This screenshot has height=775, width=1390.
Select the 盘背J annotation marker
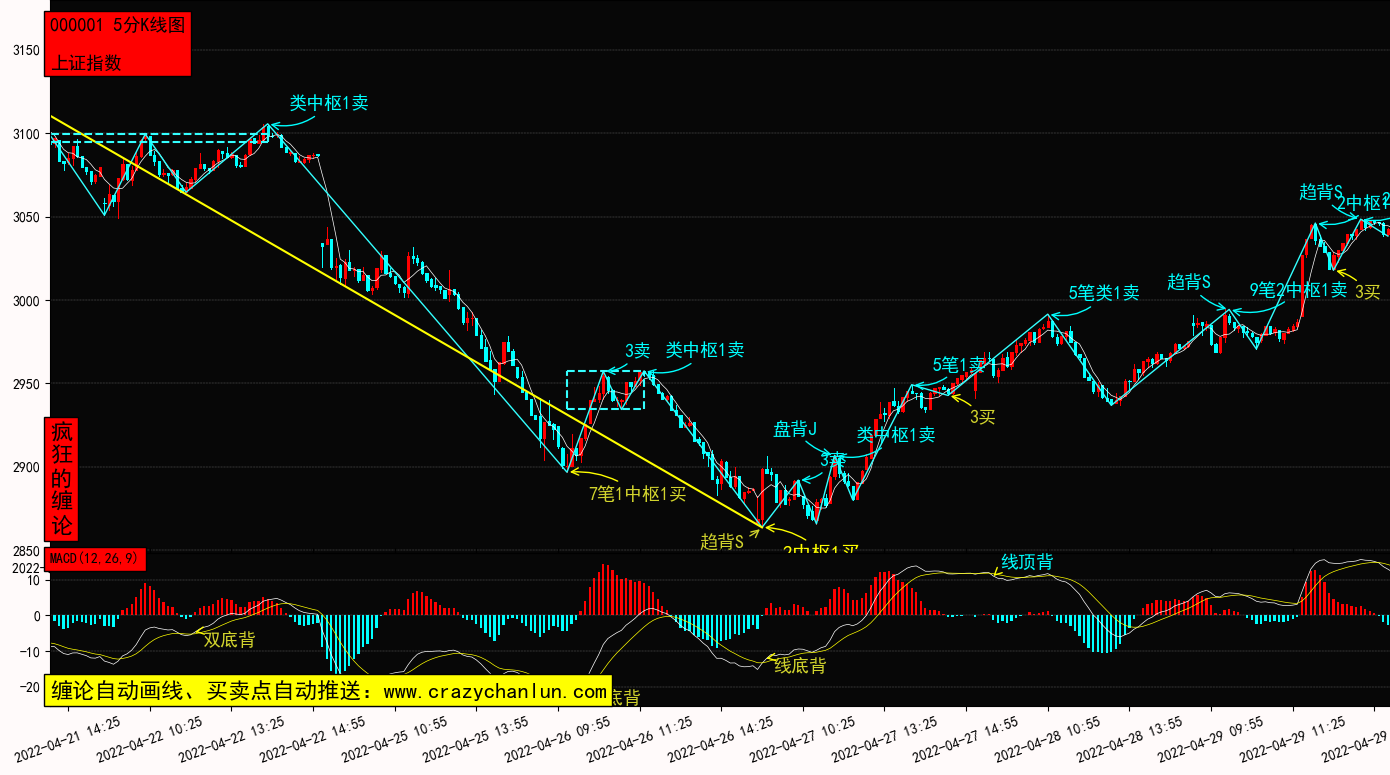click(x=795, y=430)
